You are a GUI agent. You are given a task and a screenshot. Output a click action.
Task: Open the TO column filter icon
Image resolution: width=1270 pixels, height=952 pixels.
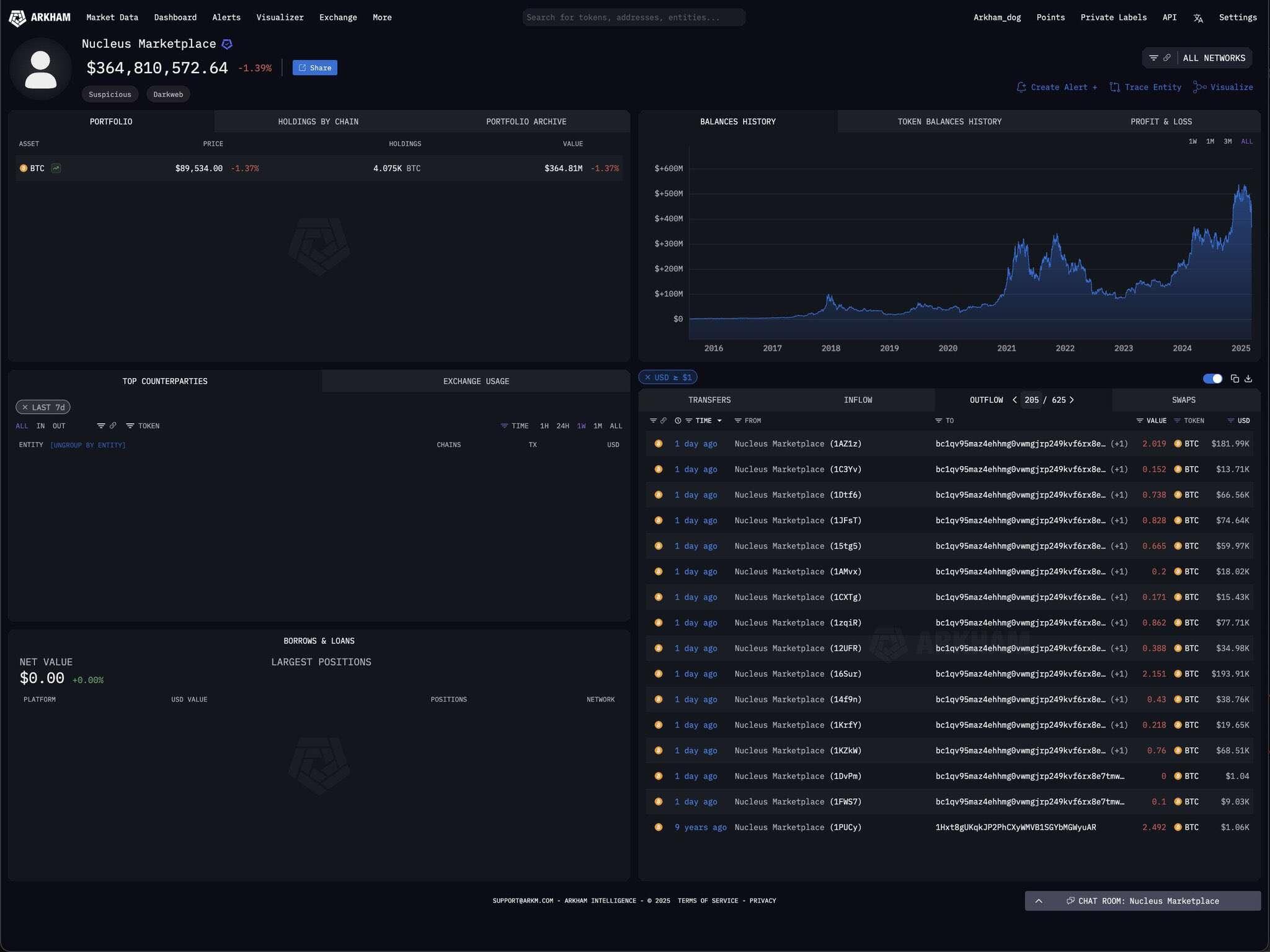(x=939, y=421)
